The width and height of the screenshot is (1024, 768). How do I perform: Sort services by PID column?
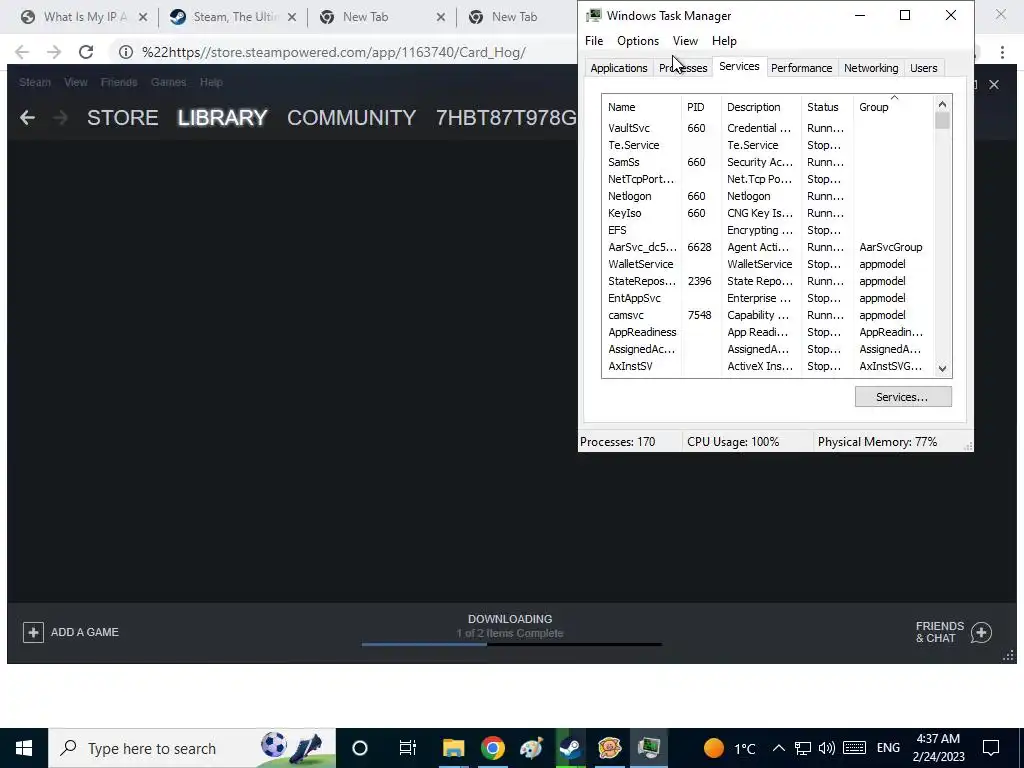tap(701, 107)
